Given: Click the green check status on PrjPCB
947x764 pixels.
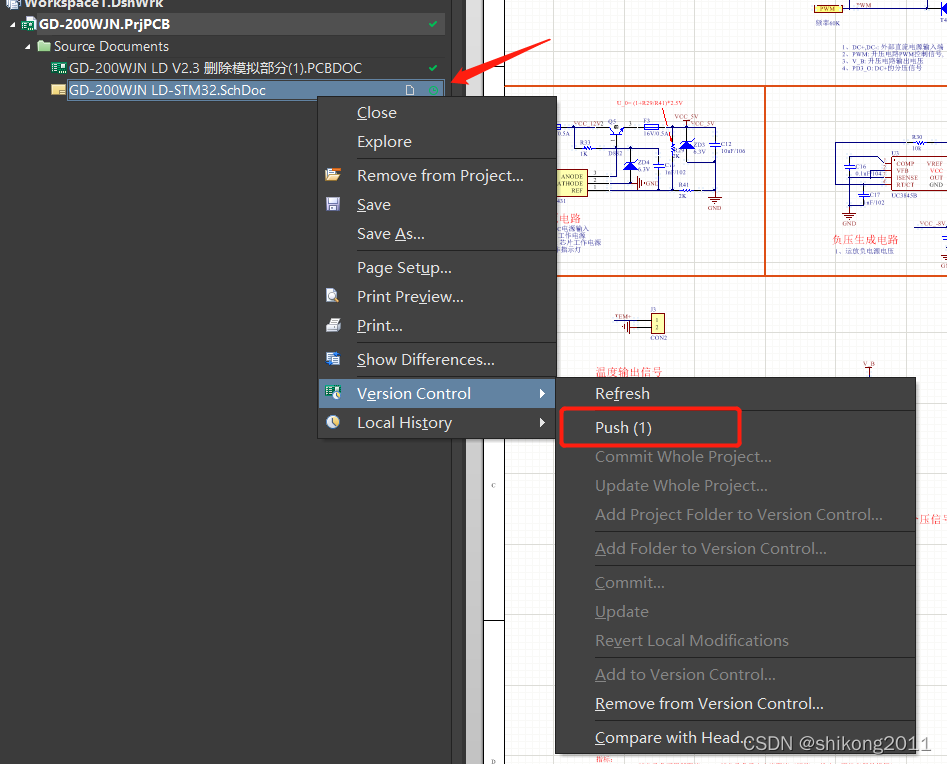Looking at the screenshot, I should [433, 23].
